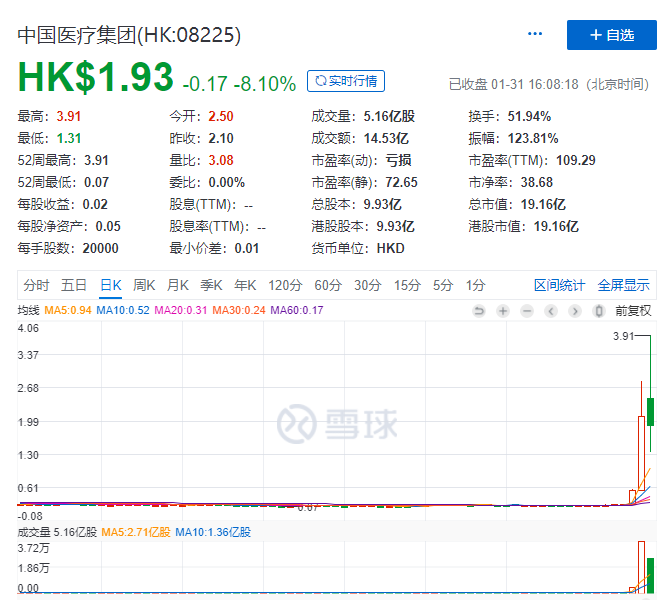Click the latest green candlestick on chart
Image resolution: width=667 pixels, height=600 pixels.
[651, 411]
